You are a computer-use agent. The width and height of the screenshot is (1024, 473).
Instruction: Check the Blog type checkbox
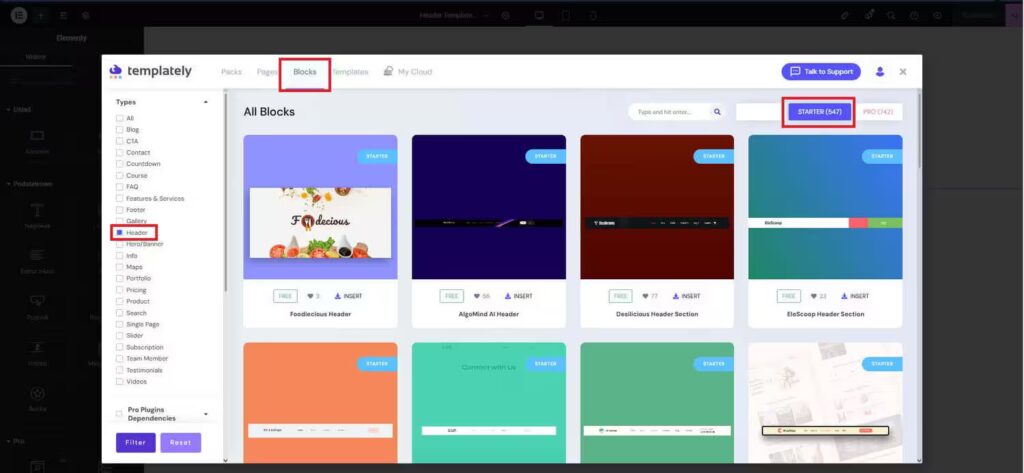(x=120, y=129)
